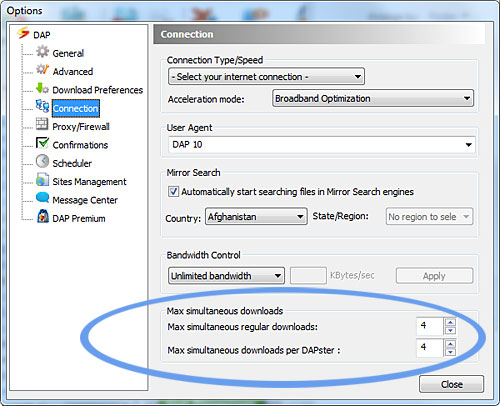Open the Unlimited bandwidth dropdown
Viewport: 500px width, 406px height.
click(226, 276)
